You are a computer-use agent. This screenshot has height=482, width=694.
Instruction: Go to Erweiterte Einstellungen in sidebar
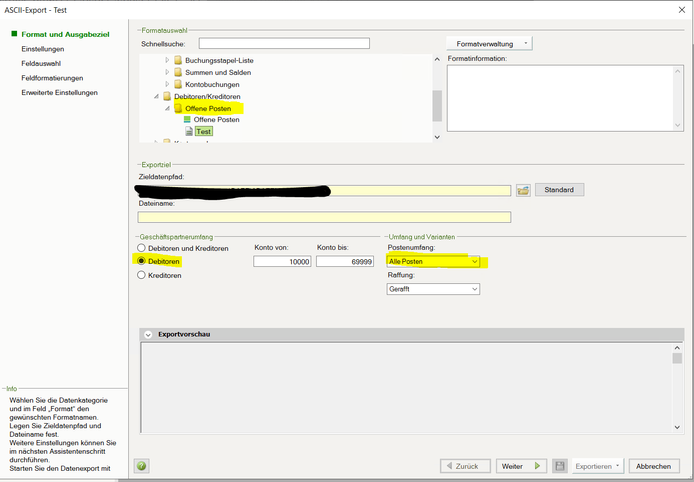[59, 92]
